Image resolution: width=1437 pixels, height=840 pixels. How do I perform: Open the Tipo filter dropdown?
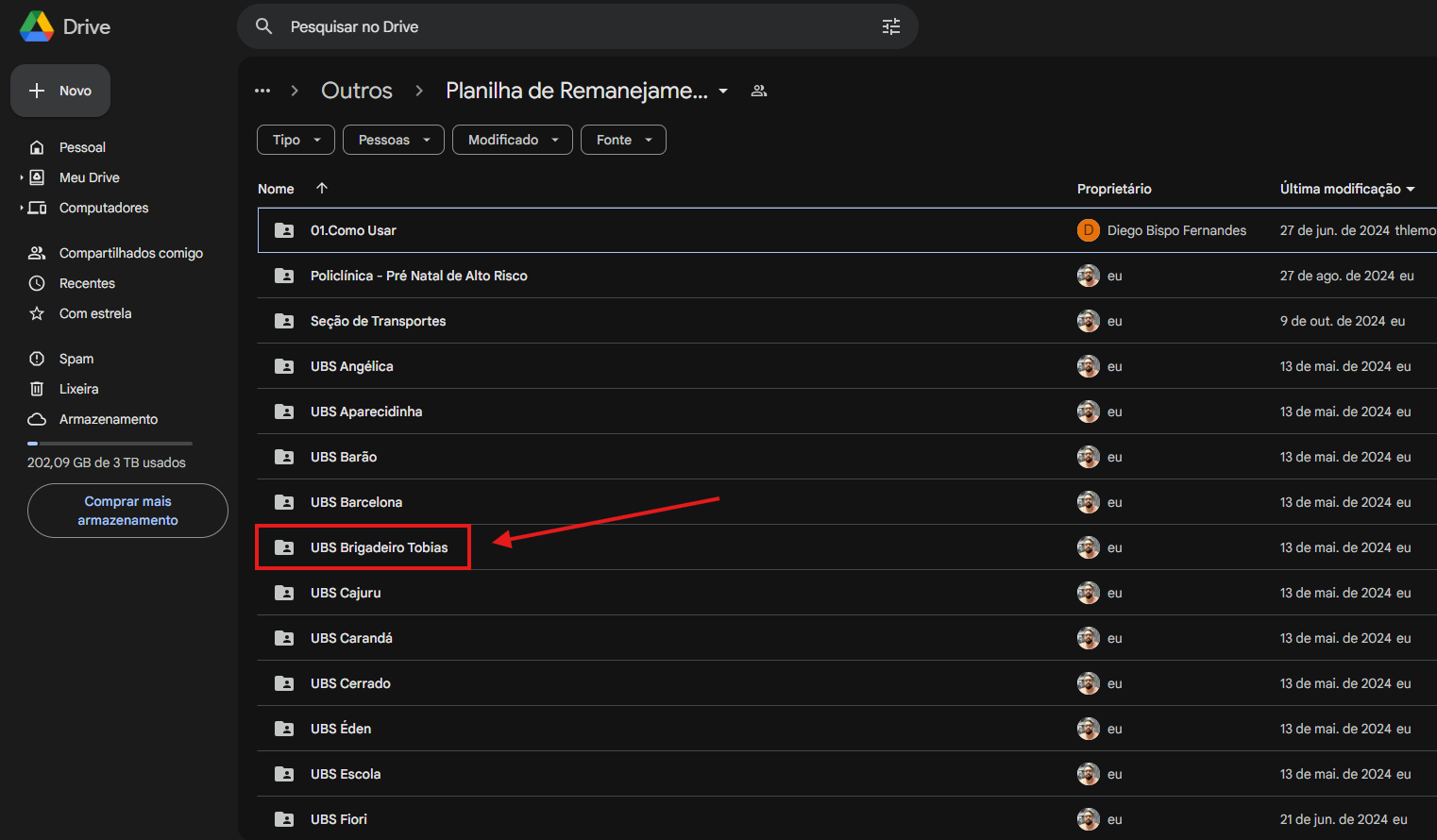click(296, 140)
